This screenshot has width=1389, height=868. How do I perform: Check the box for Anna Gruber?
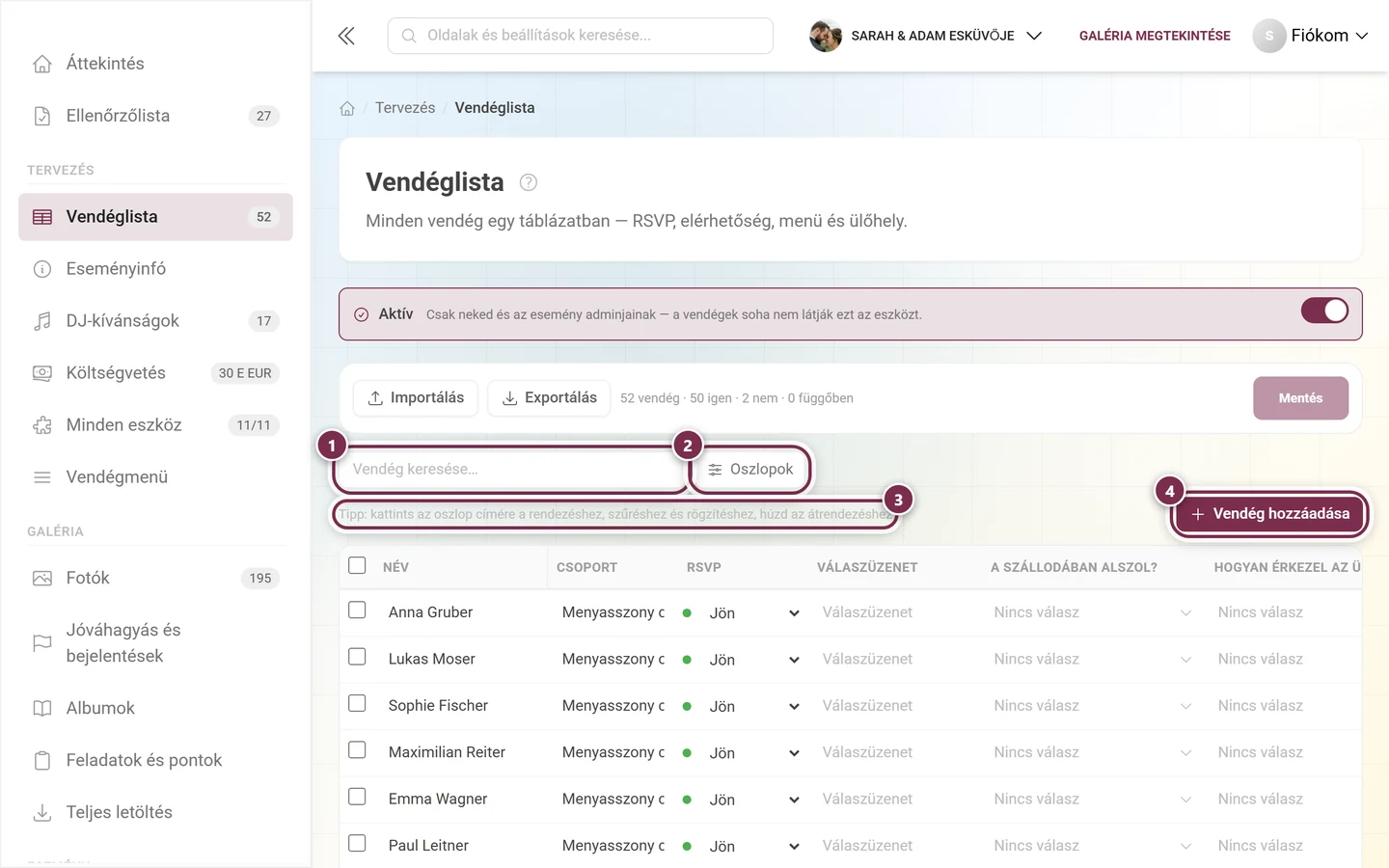coord(357,610)
